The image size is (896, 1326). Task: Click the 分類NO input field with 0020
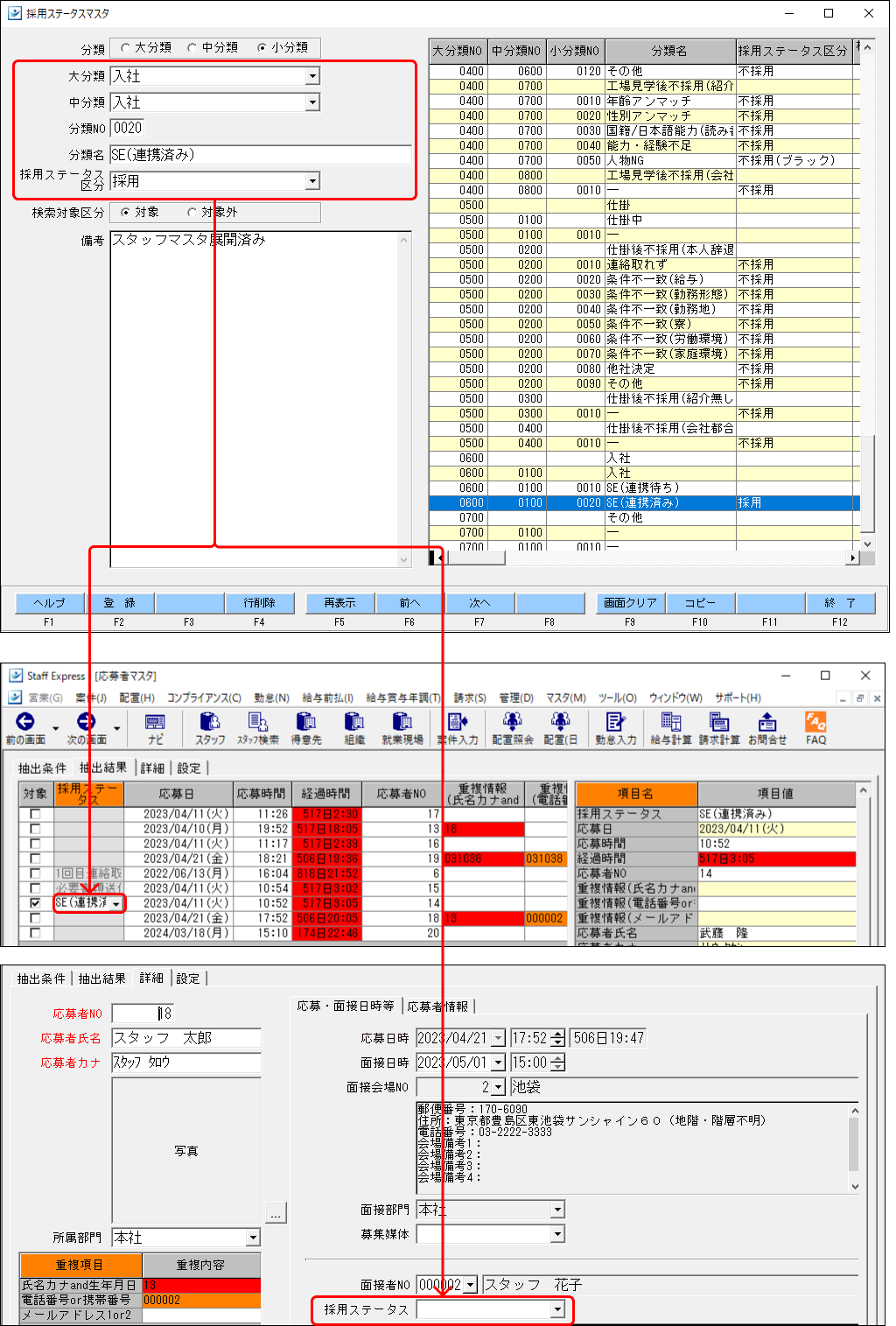click(128, 128)
